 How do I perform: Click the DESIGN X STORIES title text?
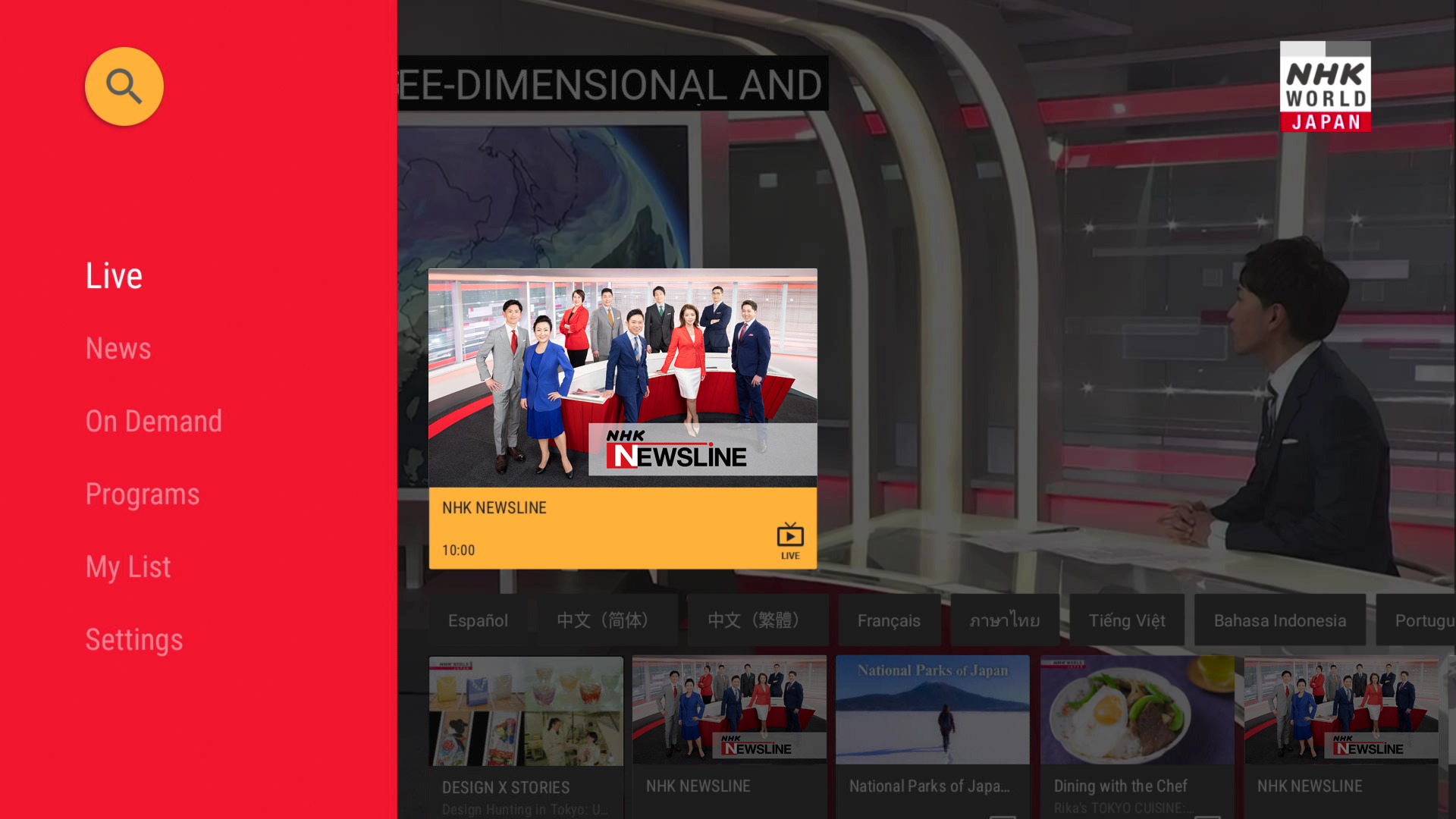point(506,787)
